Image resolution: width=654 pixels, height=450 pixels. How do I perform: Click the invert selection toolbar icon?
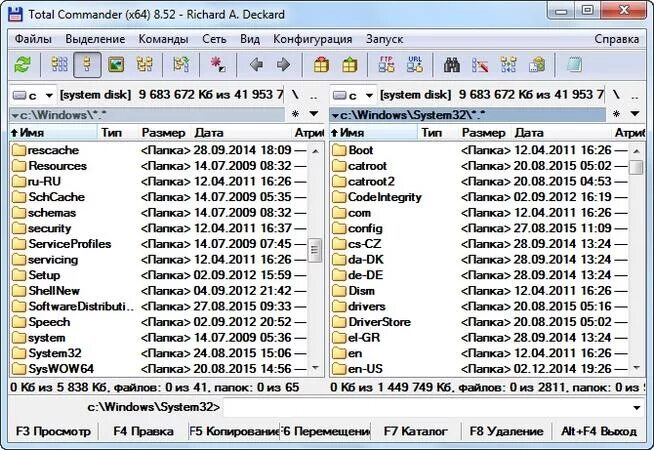point(181,65)
